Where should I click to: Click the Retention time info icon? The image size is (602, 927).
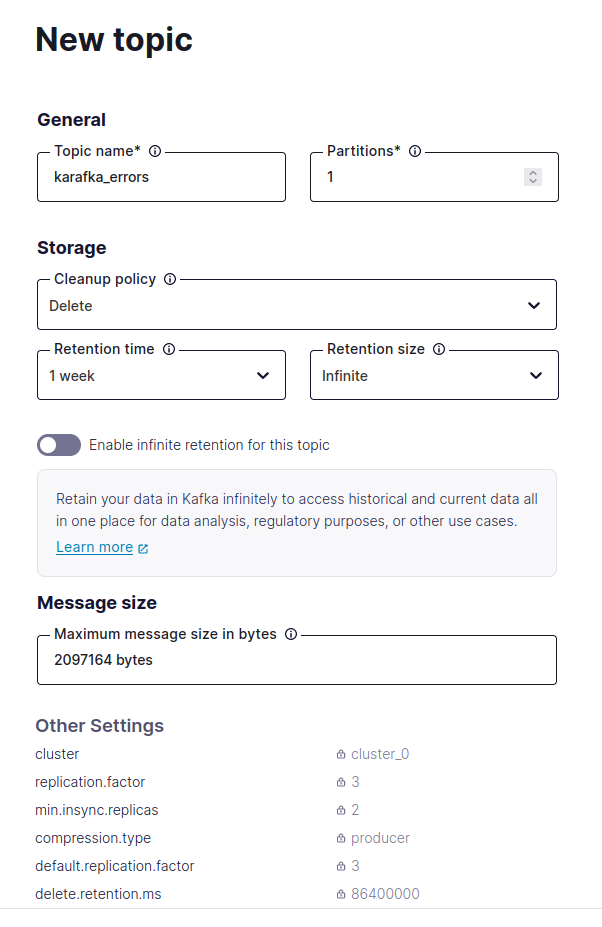168,349
